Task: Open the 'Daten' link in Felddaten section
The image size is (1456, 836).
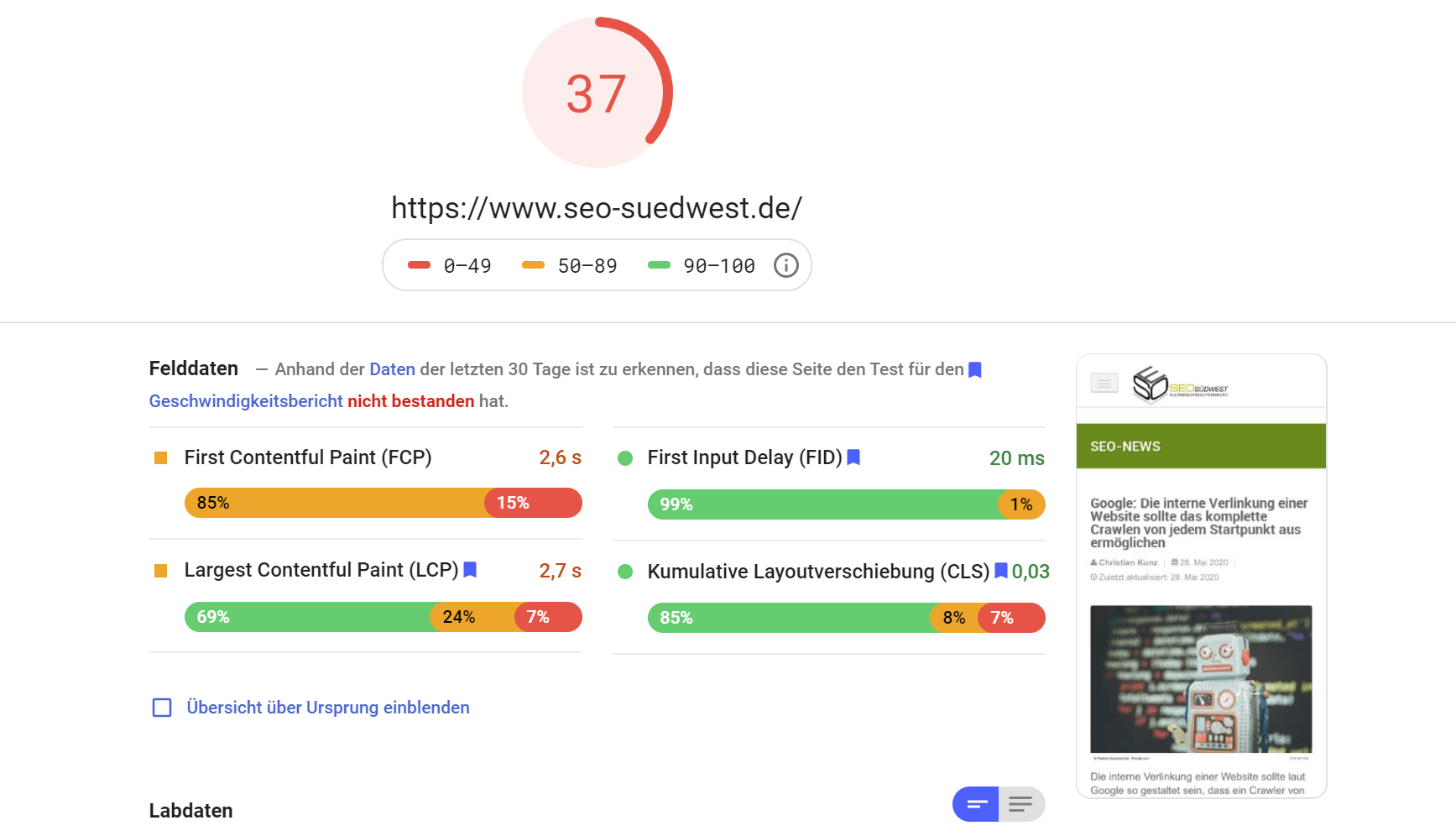Action: pos(391,369)
